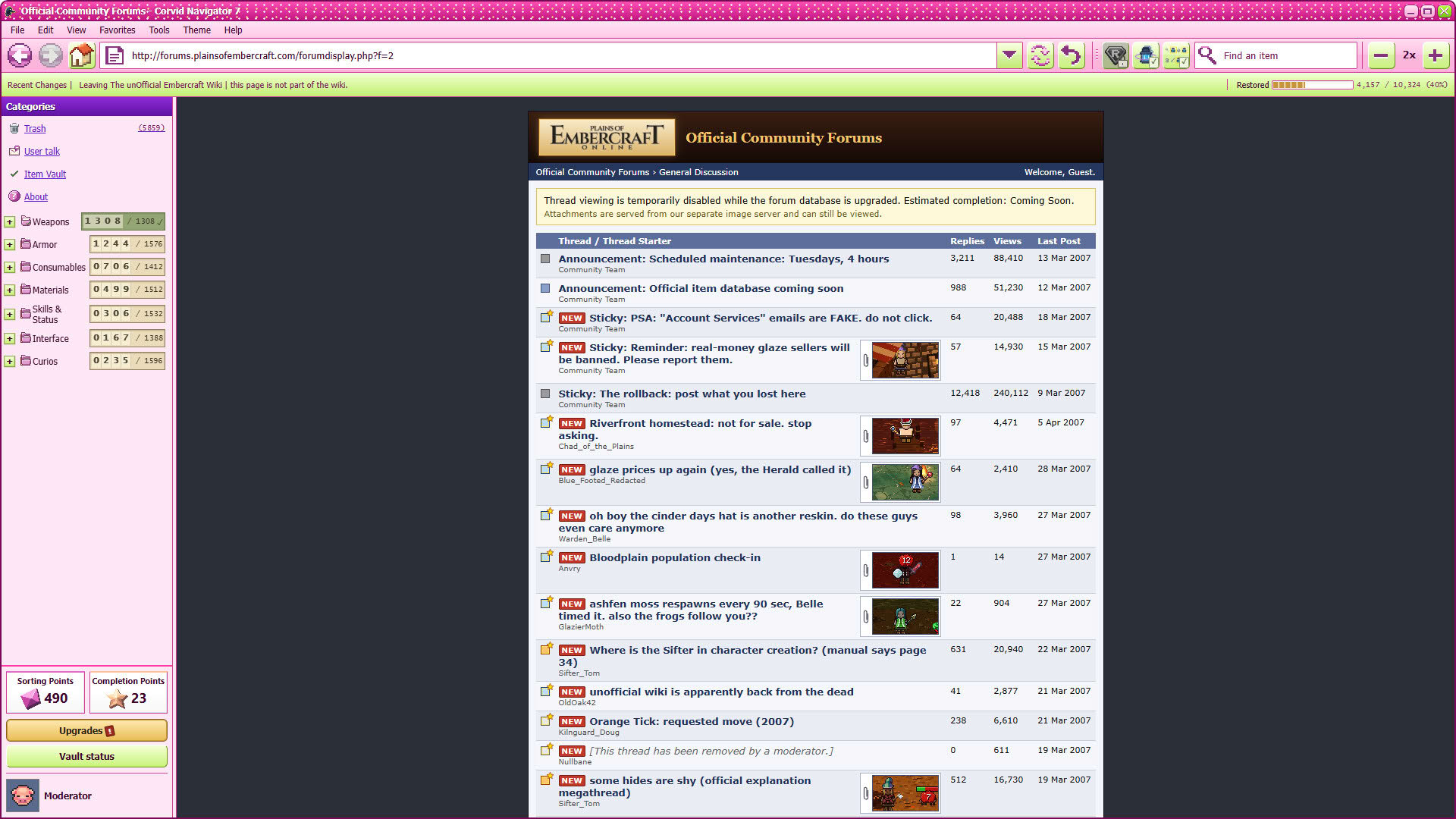Expand the Consumables category
1456x819 pixels.
coord(10,268)
